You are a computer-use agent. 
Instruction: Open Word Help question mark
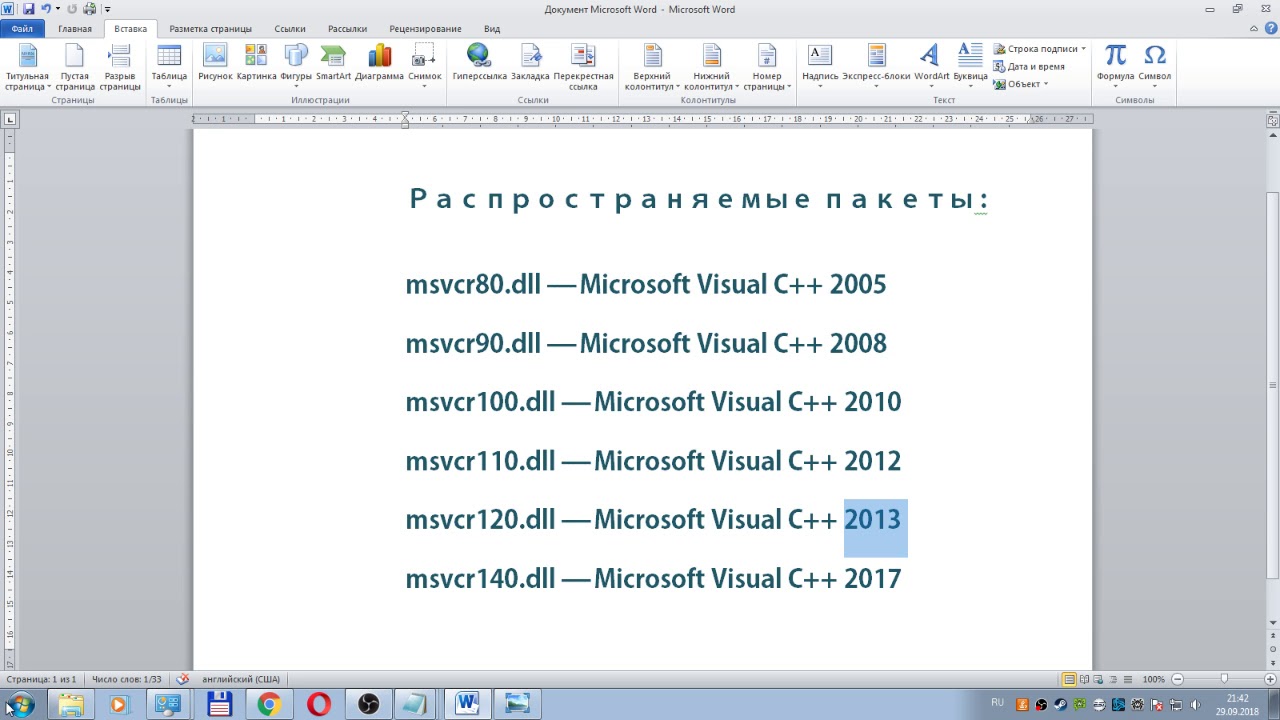[1270, 29]
